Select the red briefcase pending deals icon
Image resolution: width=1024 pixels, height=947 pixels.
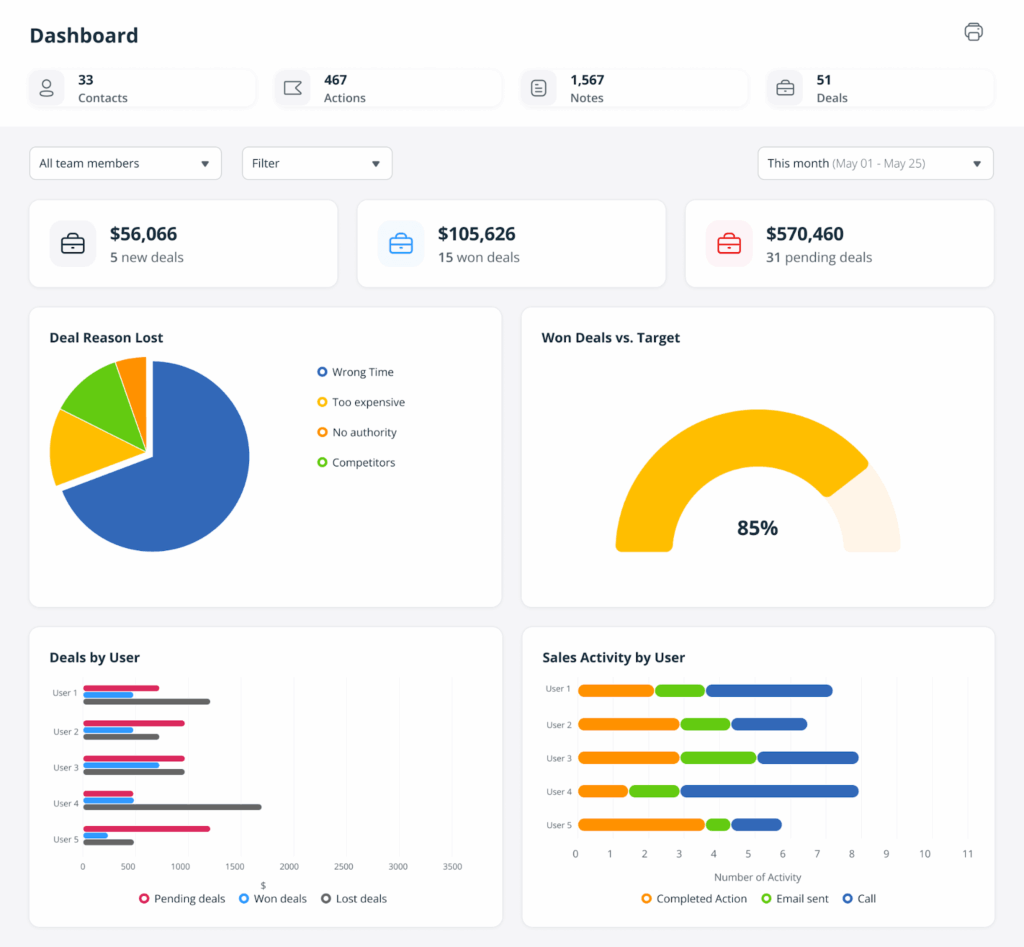click(729, 244)
